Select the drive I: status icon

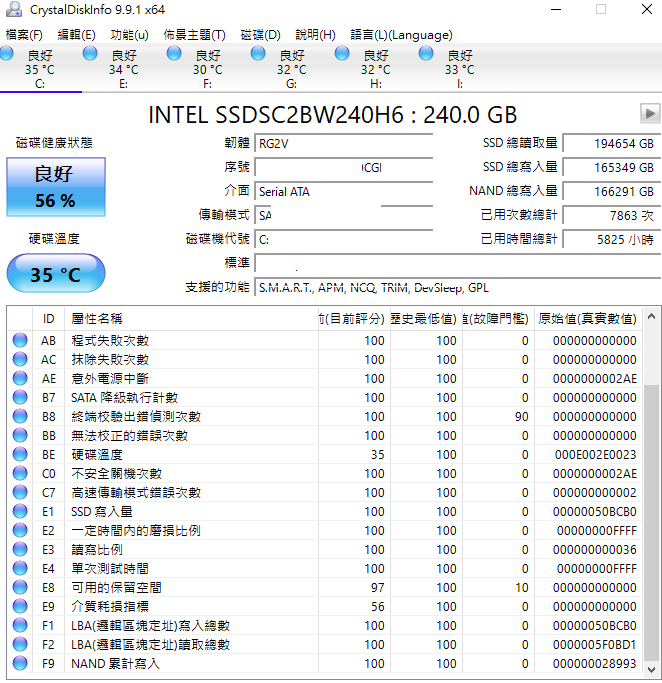pos(426,54)
